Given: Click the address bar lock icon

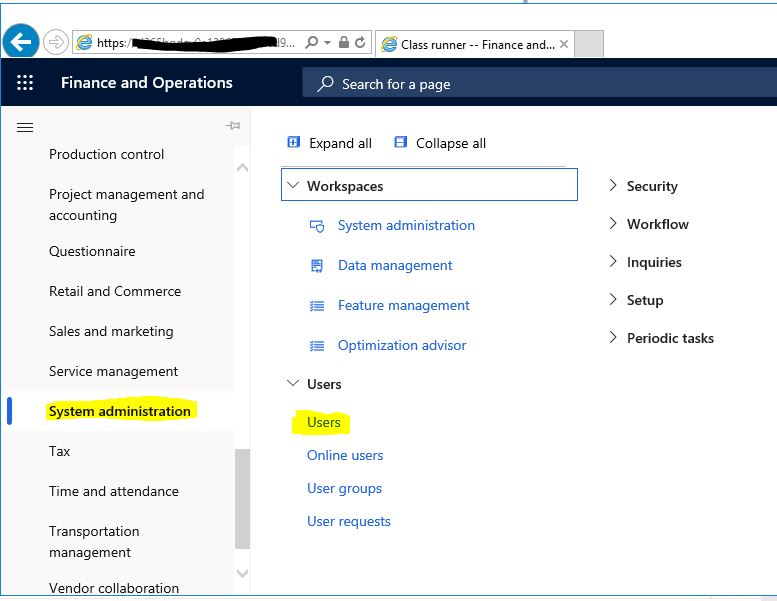Looking at the screenshot, I should (344, 42).
